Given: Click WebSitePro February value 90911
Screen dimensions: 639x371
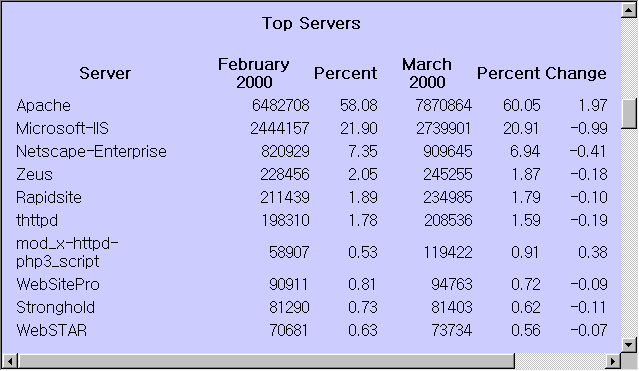Looking at the screenshot, I should click(289, 284).
